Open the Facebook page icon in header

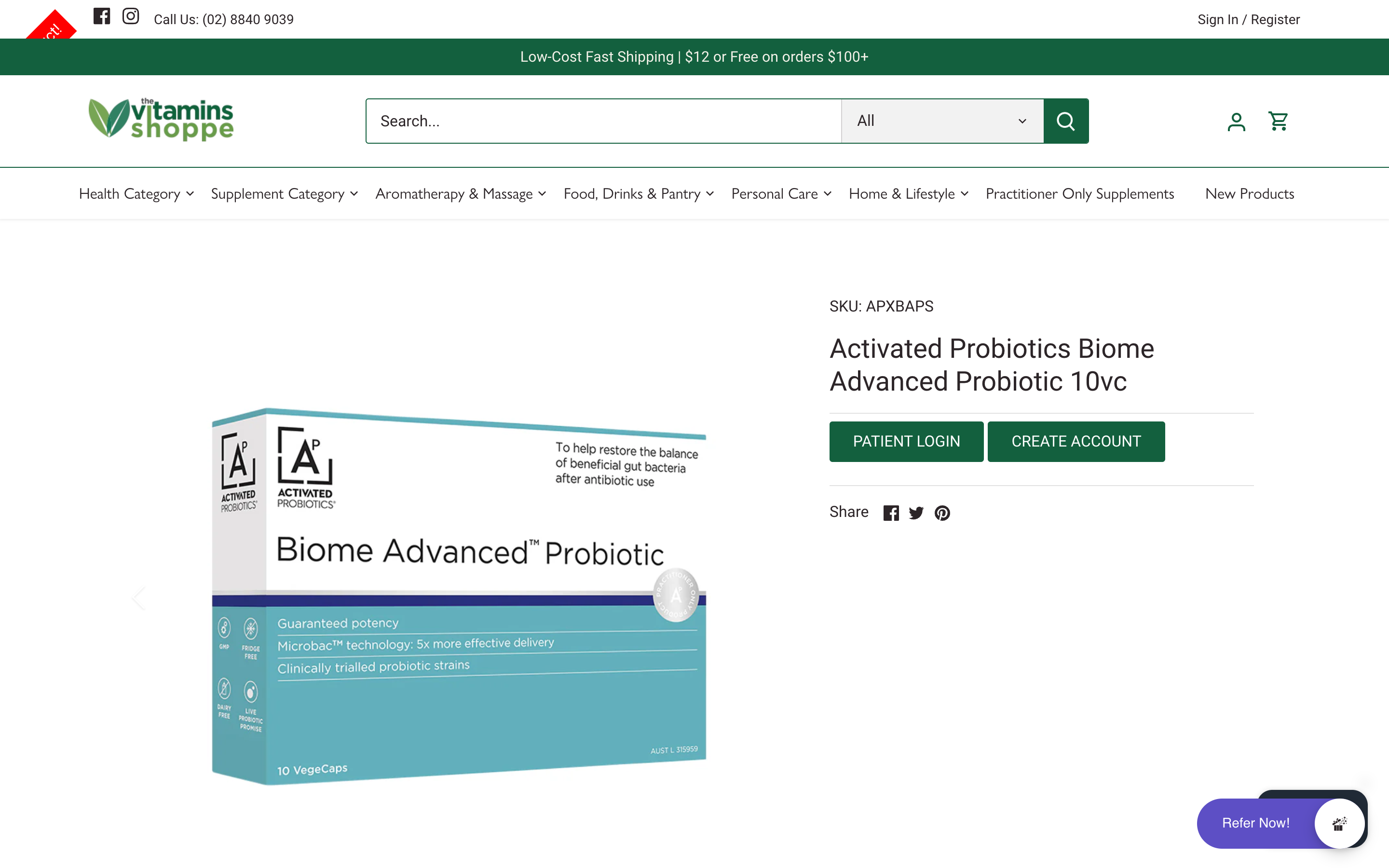102,16
